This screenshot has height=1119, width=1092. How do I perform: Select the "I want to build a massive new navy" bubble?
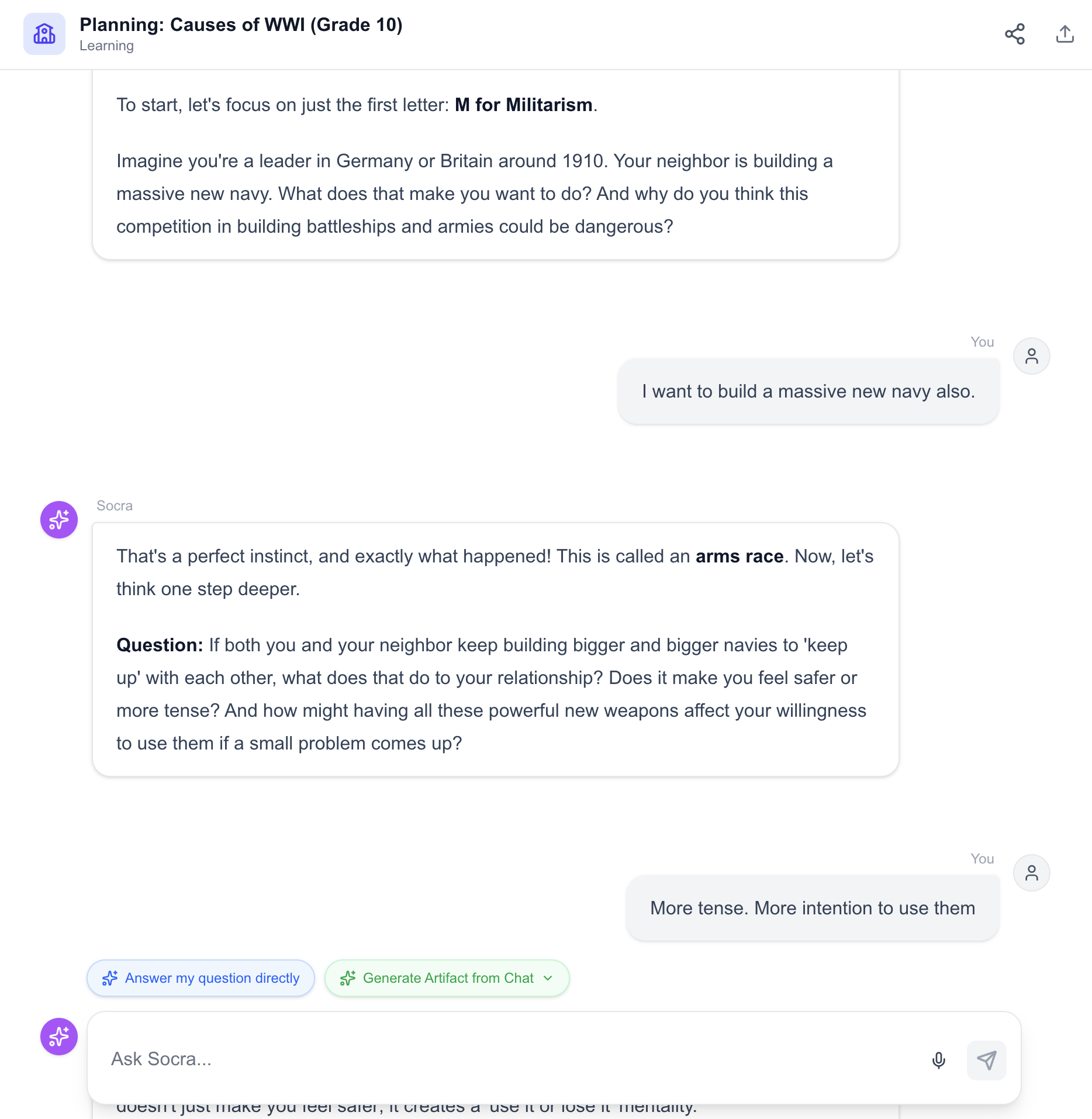808,391
